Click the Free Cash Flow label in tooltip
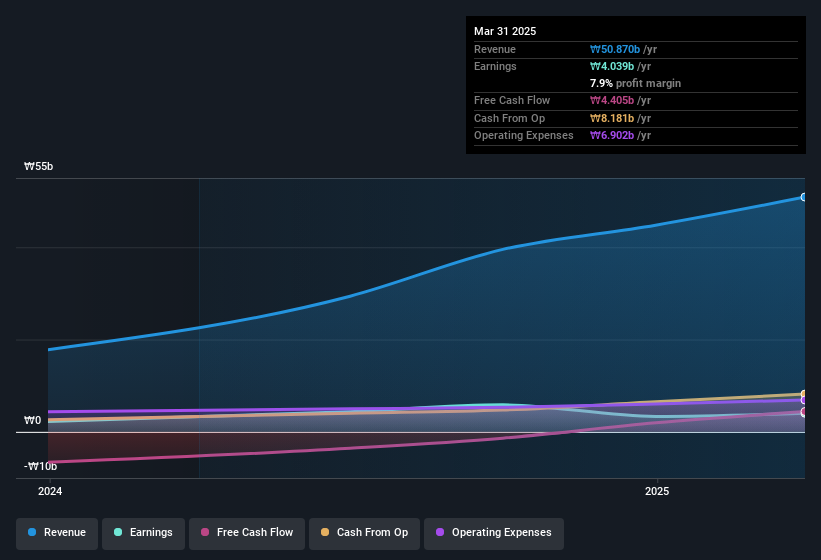Viewport: 821px width, 560px height. point(512,100)
